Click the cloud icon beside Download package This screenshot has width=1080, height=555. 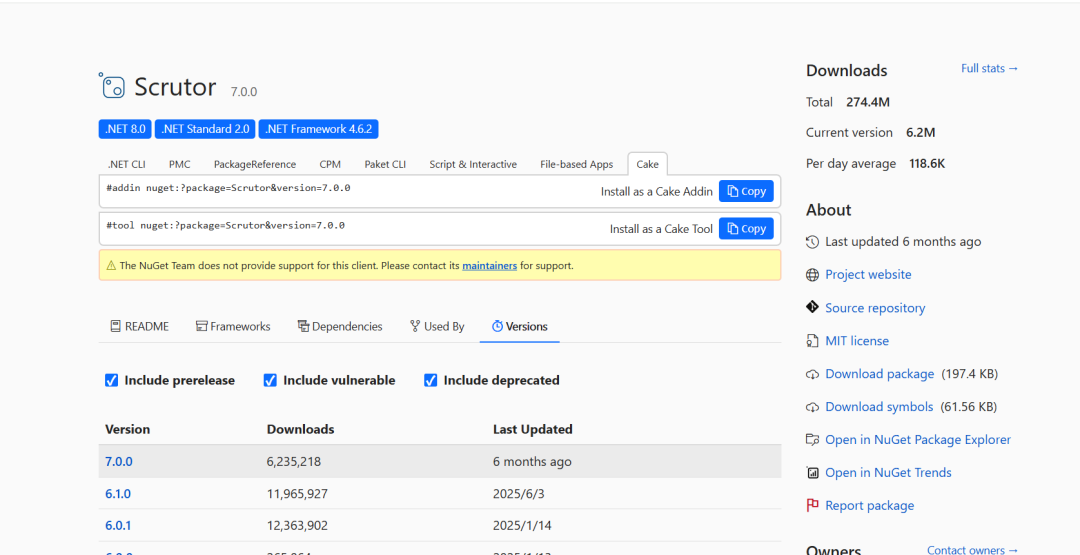tap(813, 374)
